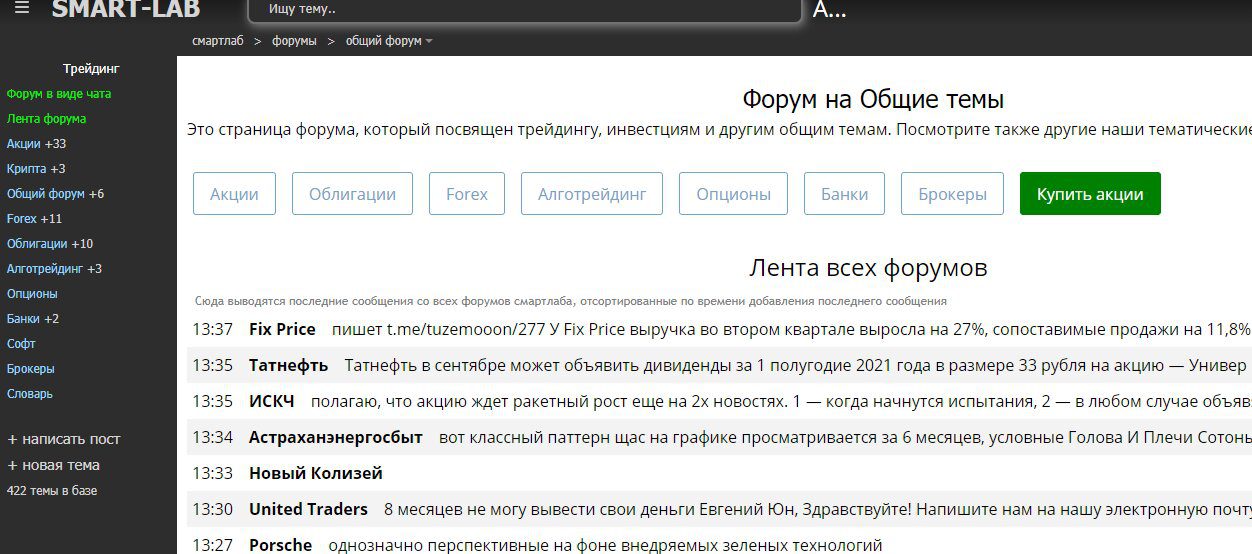Click the 'Банки' category button
1252x554 pixels.
(x=845, y=194)
